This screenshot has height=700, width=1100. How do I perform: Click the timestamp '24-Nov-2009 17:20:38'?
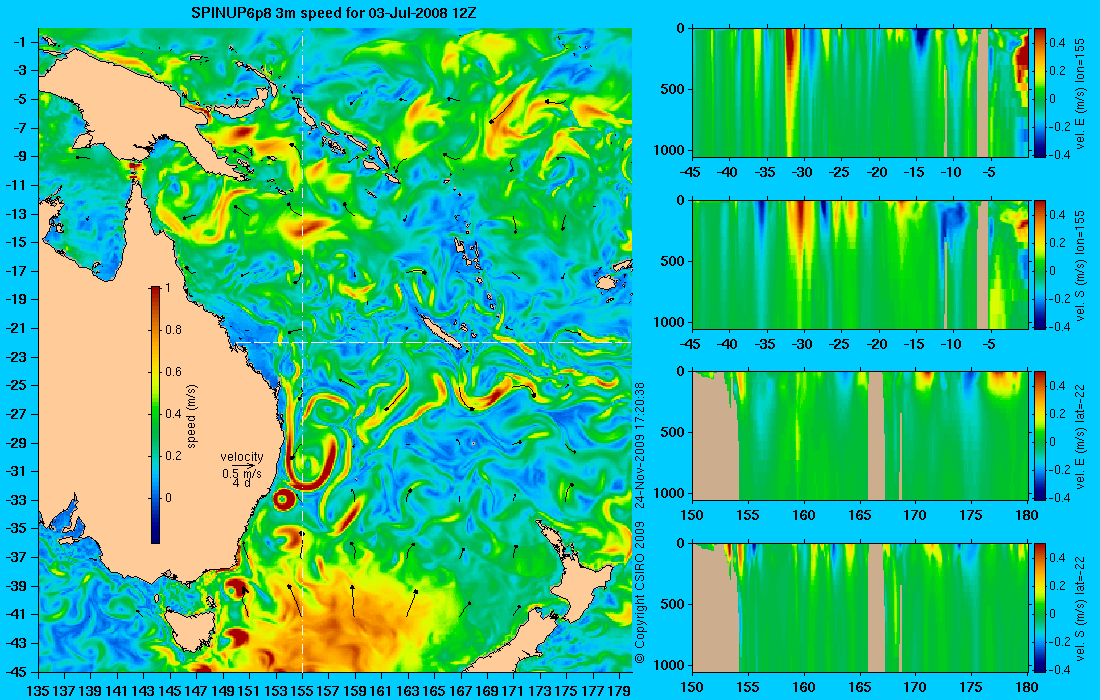[640, 445]
